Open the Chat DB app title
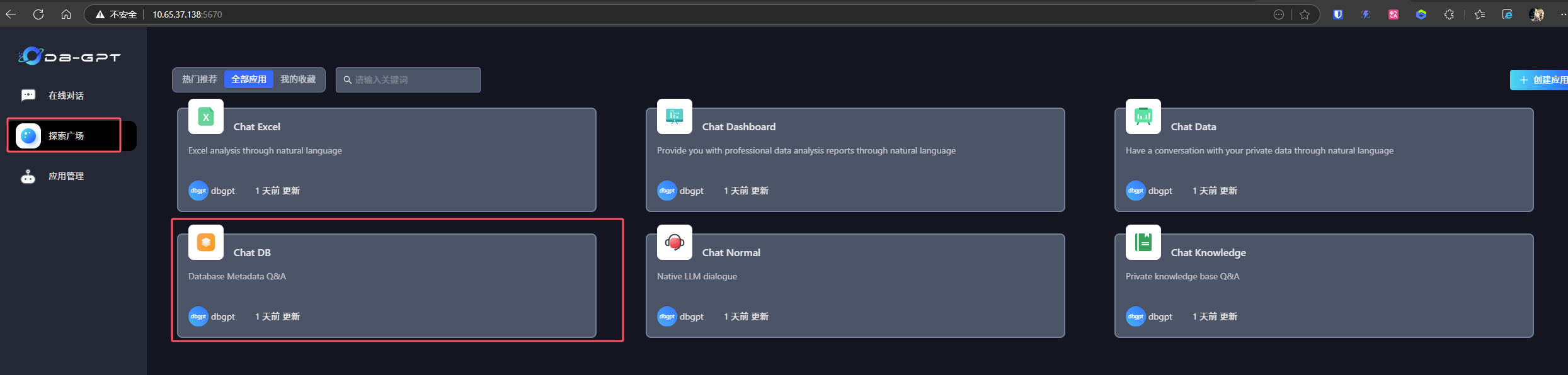The image size is (1568, 375). coord(252,252)
